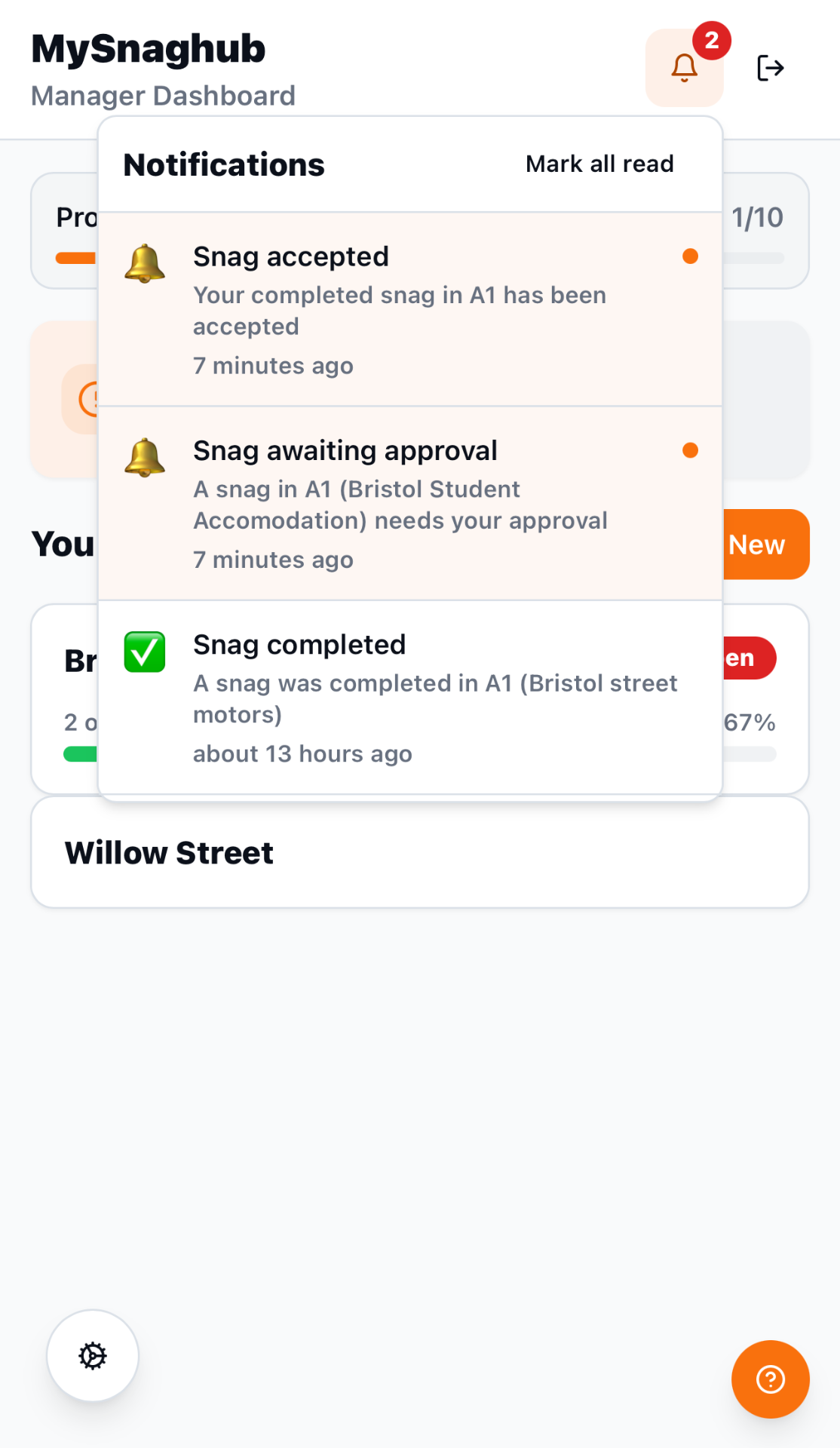Click the MySnaghub title
840x1448 pixels.
point(149,49)
